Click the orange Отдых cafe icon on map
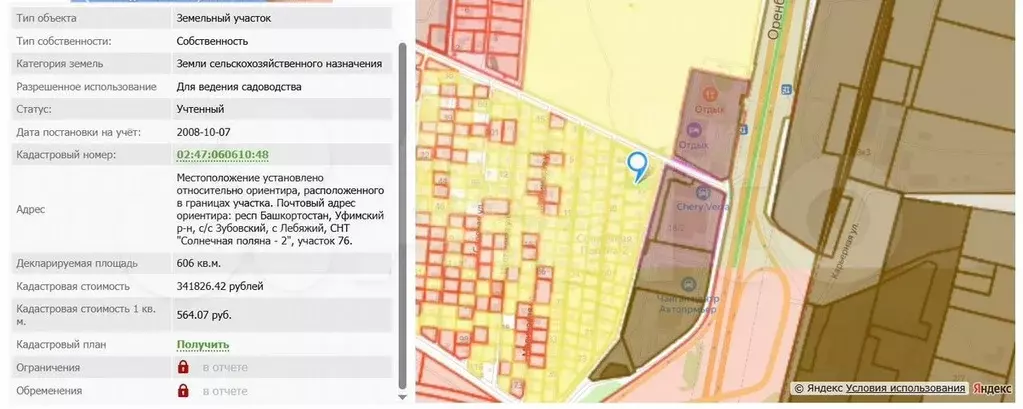Image resolution: width=1023 pixels, height=409 pixels. coord(710,95)
